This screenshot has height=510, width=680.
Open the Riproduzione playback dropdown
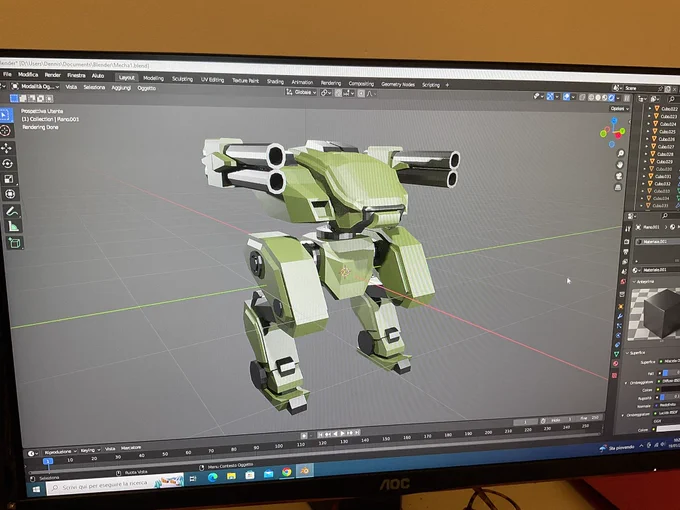click(60, 452)
